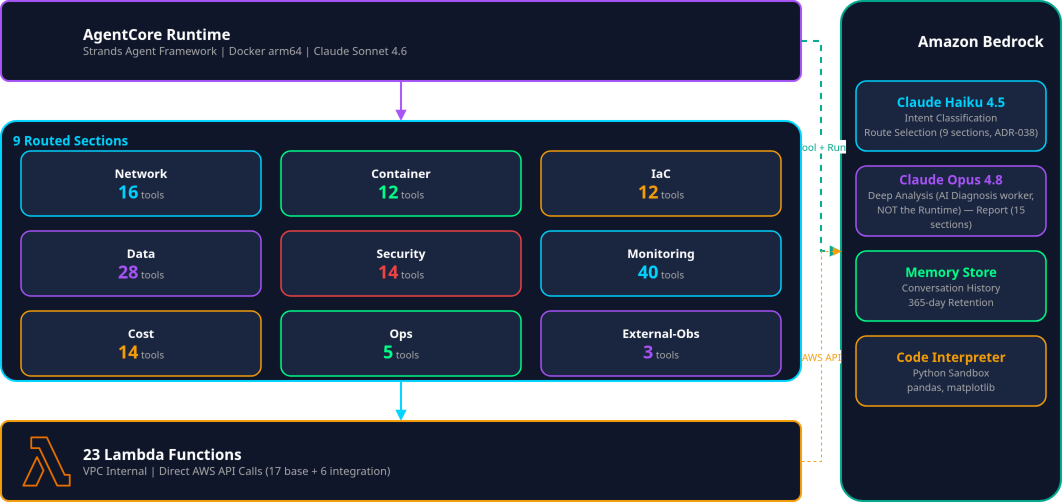The image size is (1064, 504).
Task: Click the Strands Agent Framework subtitle line
Action: (x=245, y=52)
